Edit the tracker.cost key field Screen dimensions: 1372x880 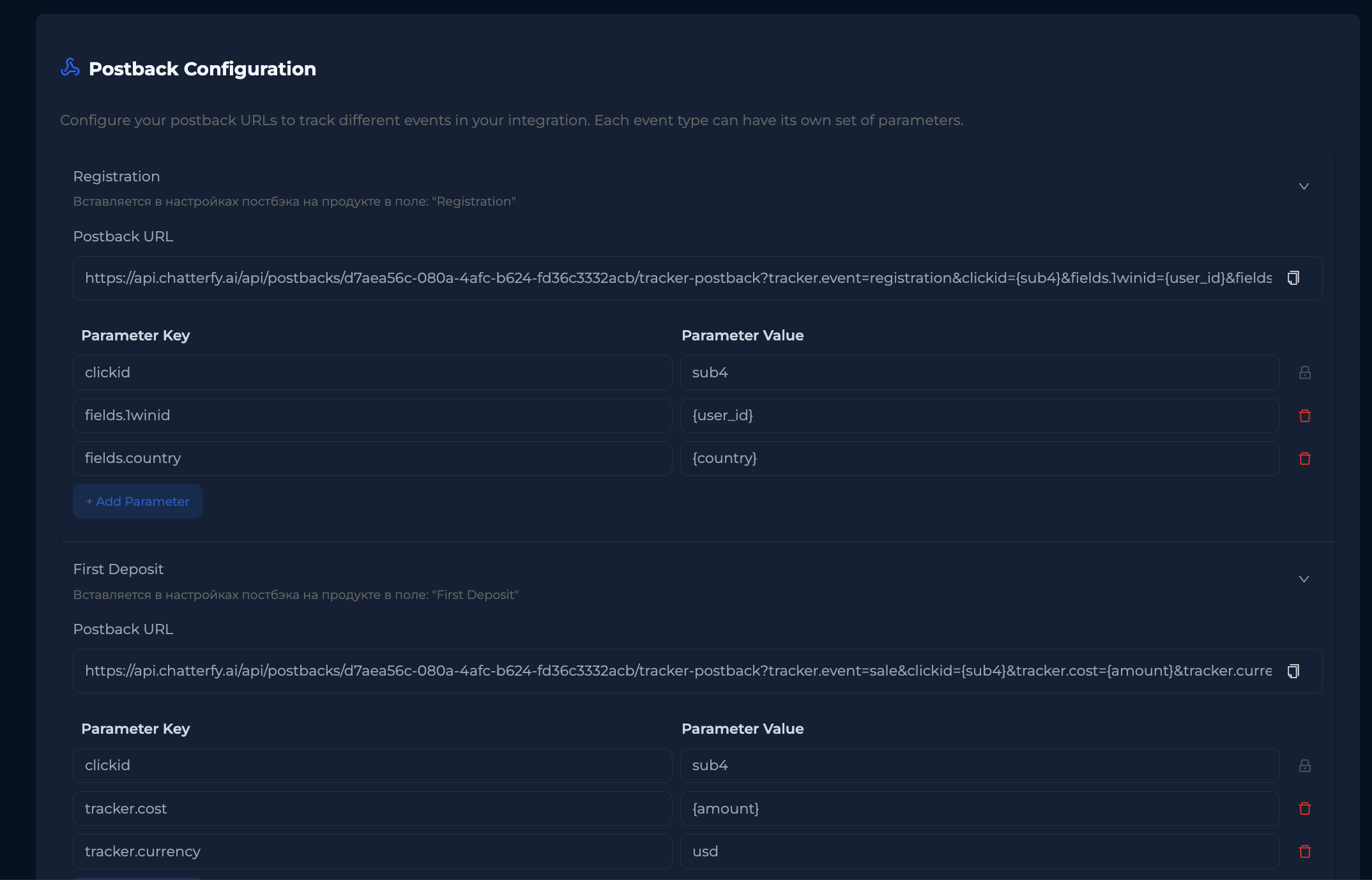pos(372,808)
